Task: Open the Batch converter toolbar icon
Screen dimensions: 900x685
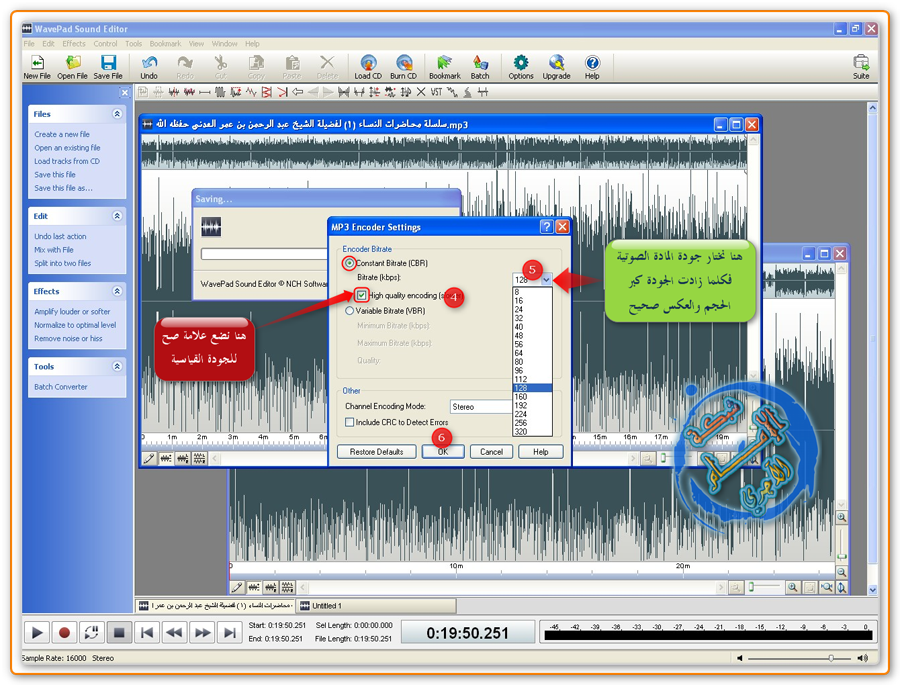Action: coord(480,64)
